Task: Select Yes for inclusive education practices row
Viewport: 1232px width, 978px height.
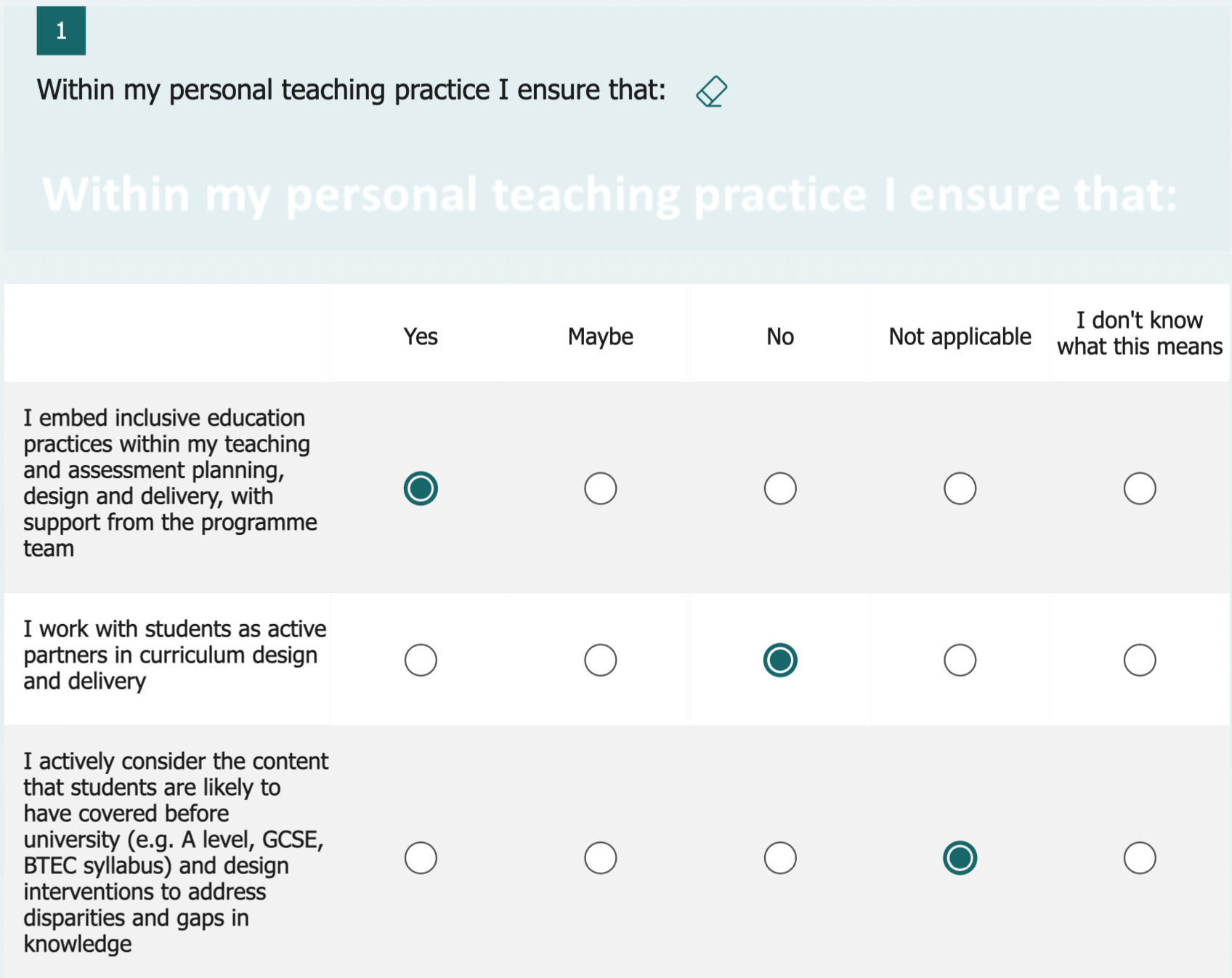Action: [421, 488]
